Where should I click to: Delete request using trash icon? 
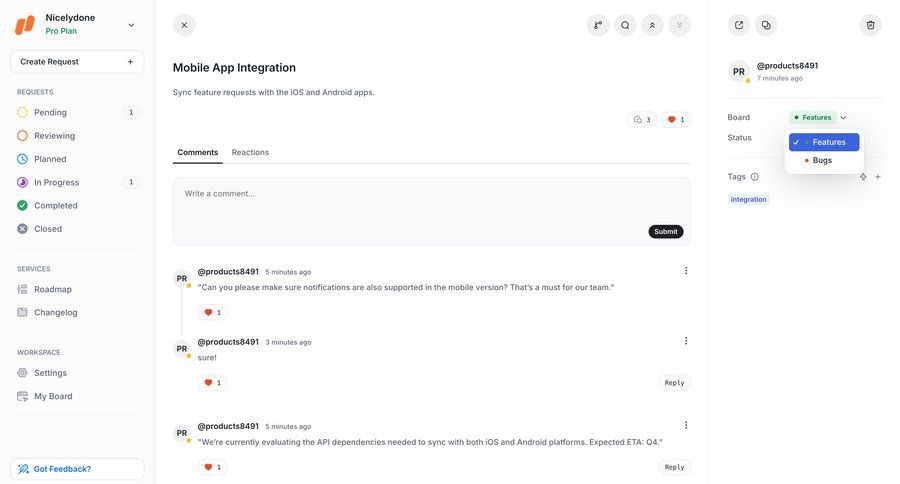point(870,25)
